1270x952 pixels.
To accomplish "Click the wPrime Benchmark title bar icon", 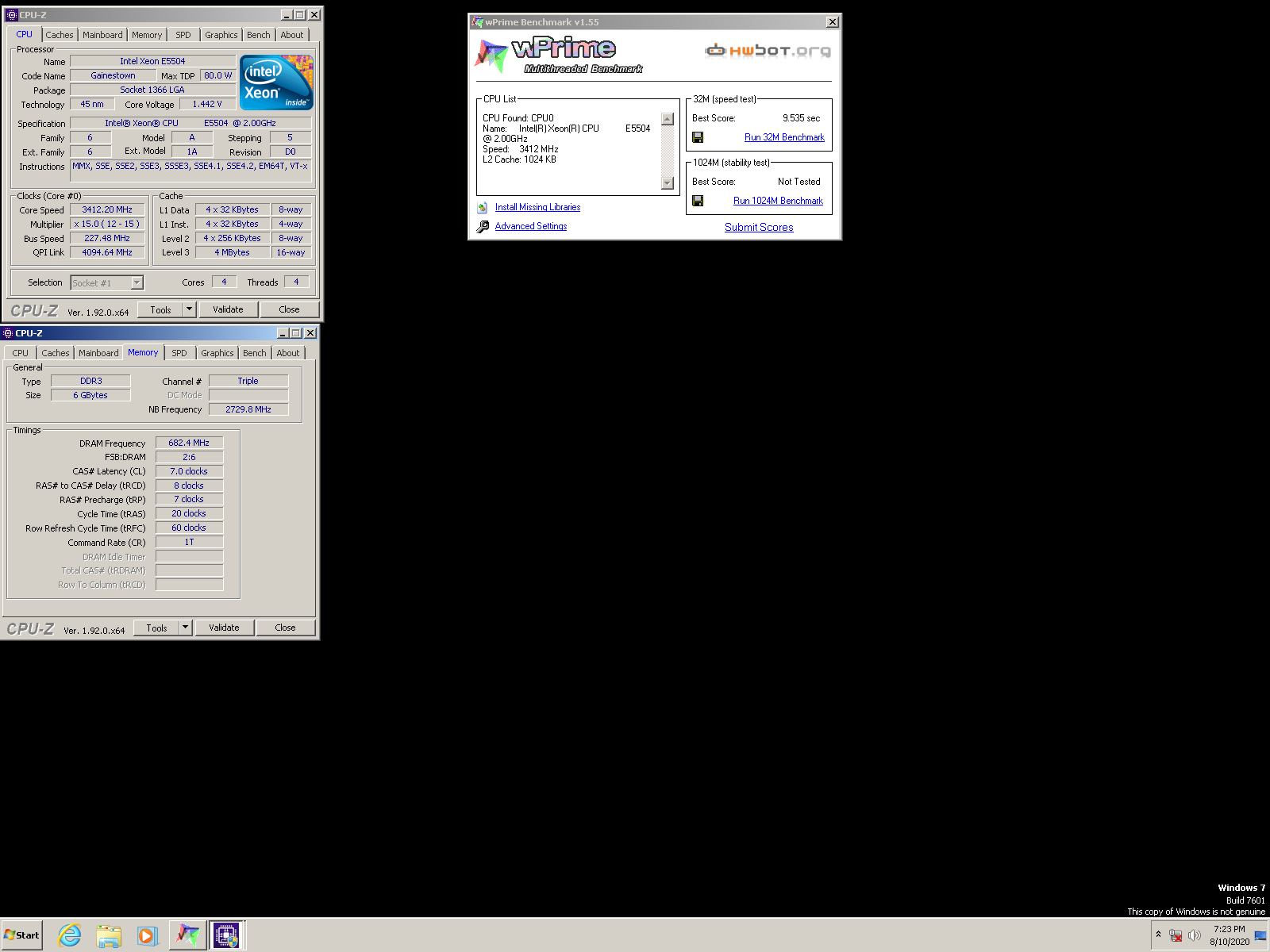I will (477, 22).
